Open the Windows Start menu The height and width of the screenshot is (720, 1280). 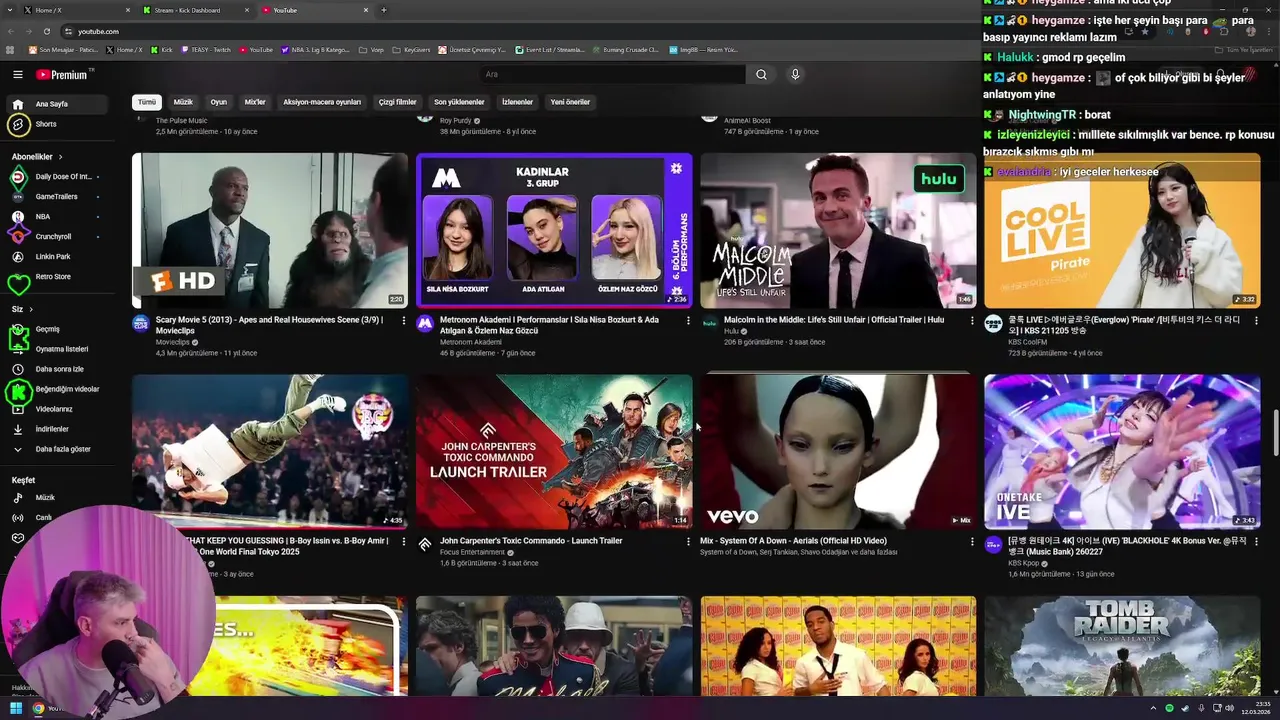point(16,708)
